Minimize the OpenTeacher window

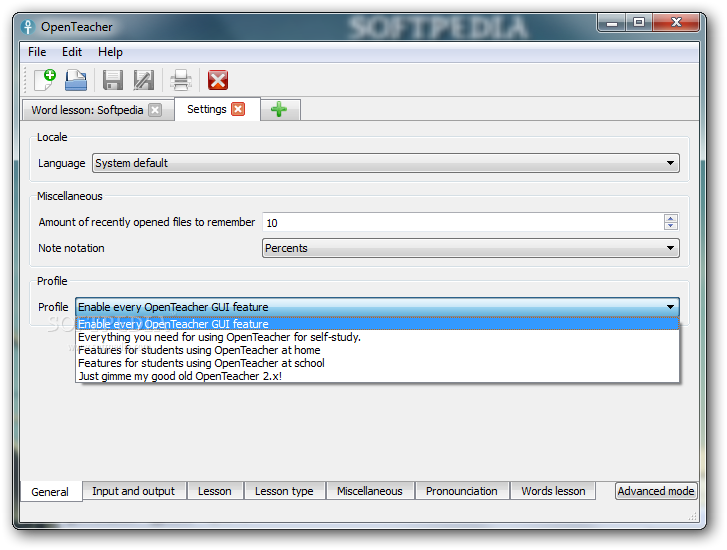point(612,22)
